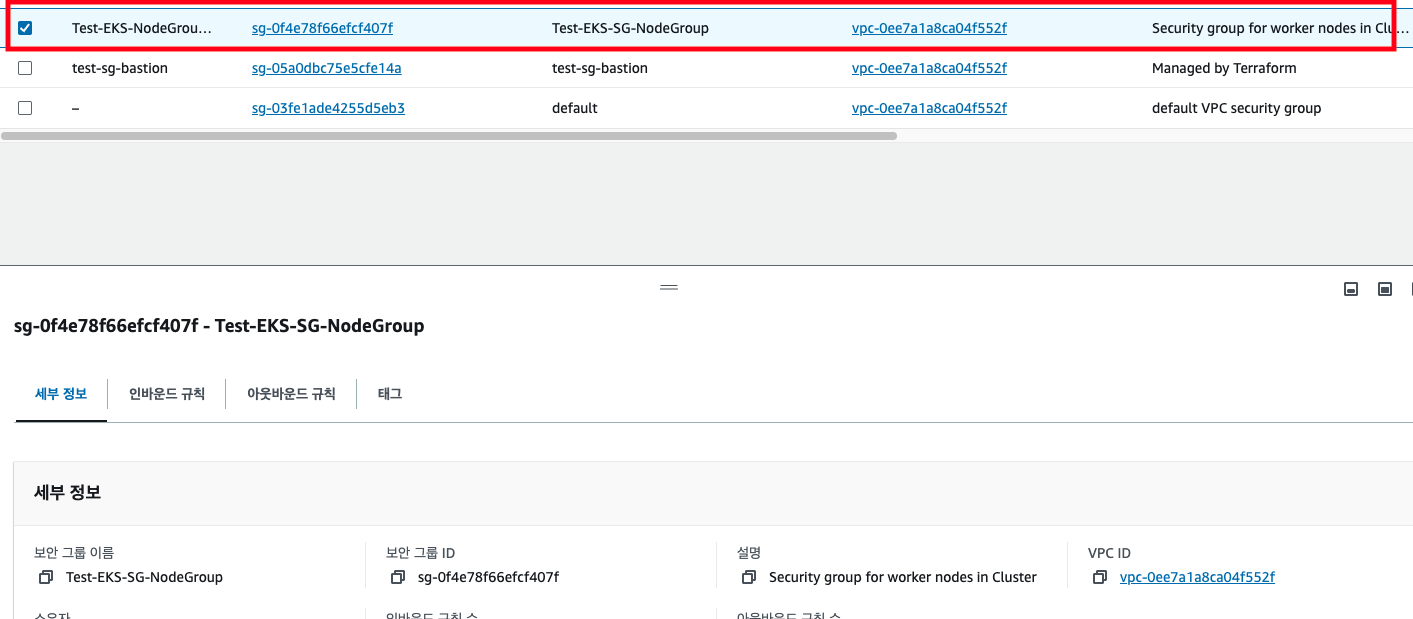This screenshot has width=1413, height=619.
Task: Click the name dash cell in default row
Action: click(76, 108)
